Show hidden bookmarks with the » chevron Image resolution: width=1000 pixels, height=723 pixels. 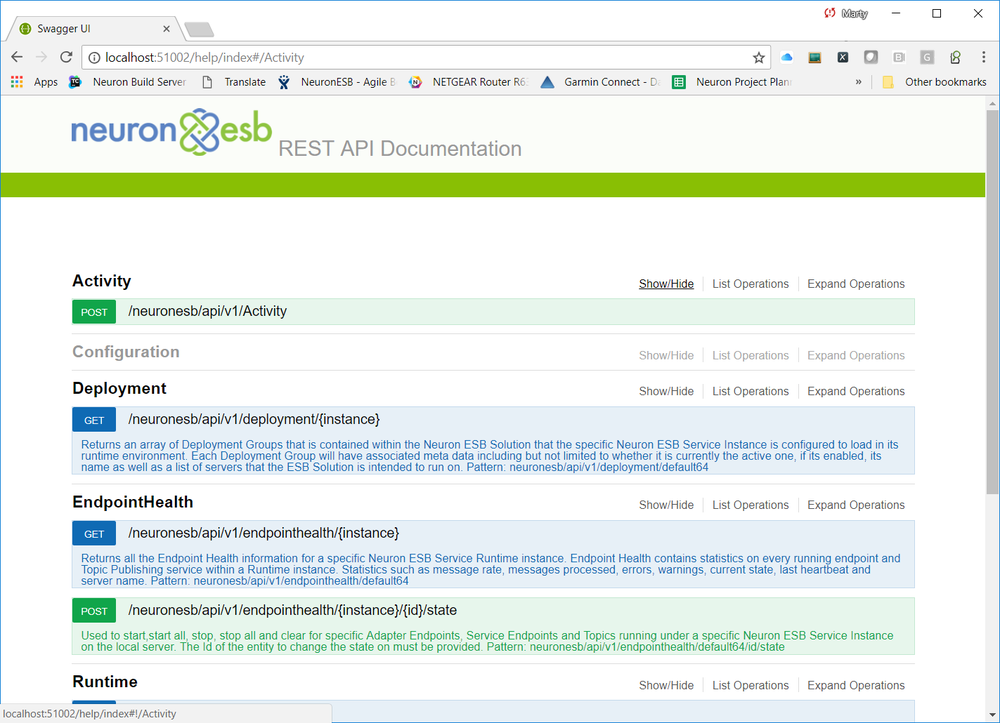point(858,82)
